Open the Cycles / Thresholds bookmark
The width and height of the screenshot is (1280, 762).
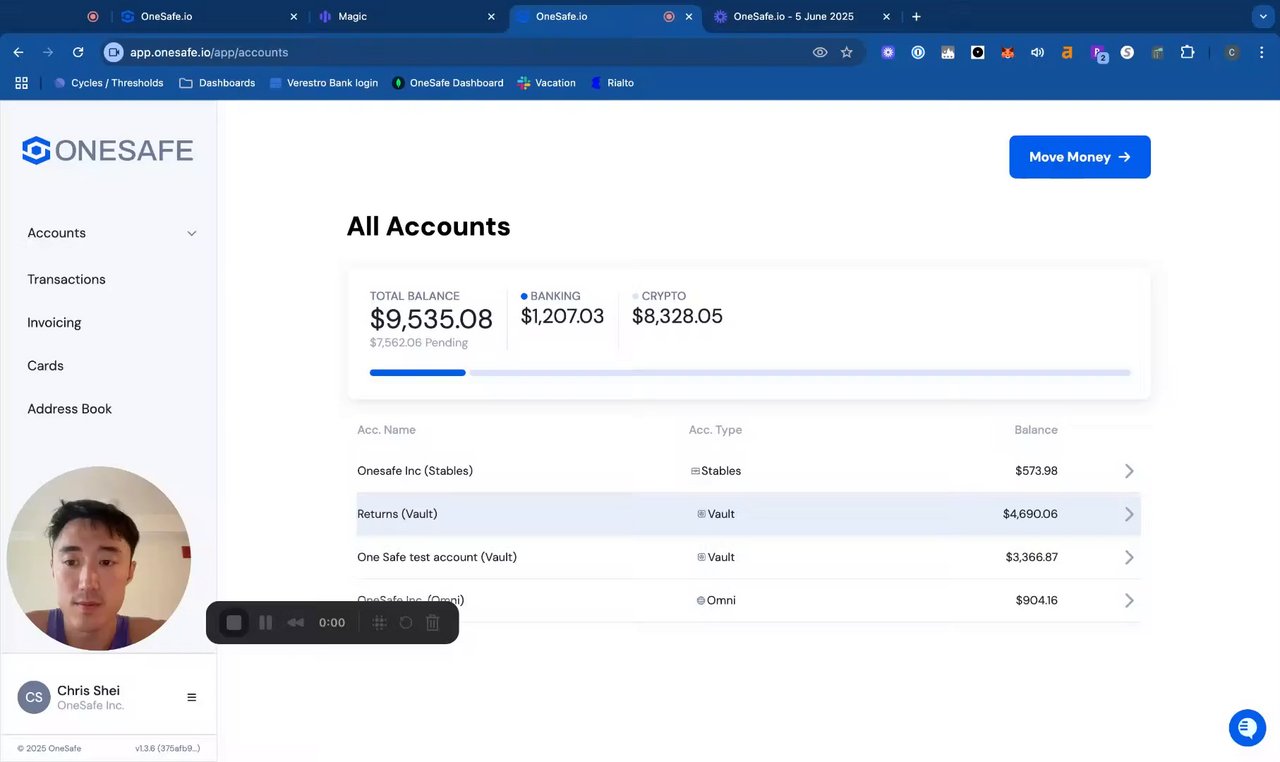pos(108,83)
